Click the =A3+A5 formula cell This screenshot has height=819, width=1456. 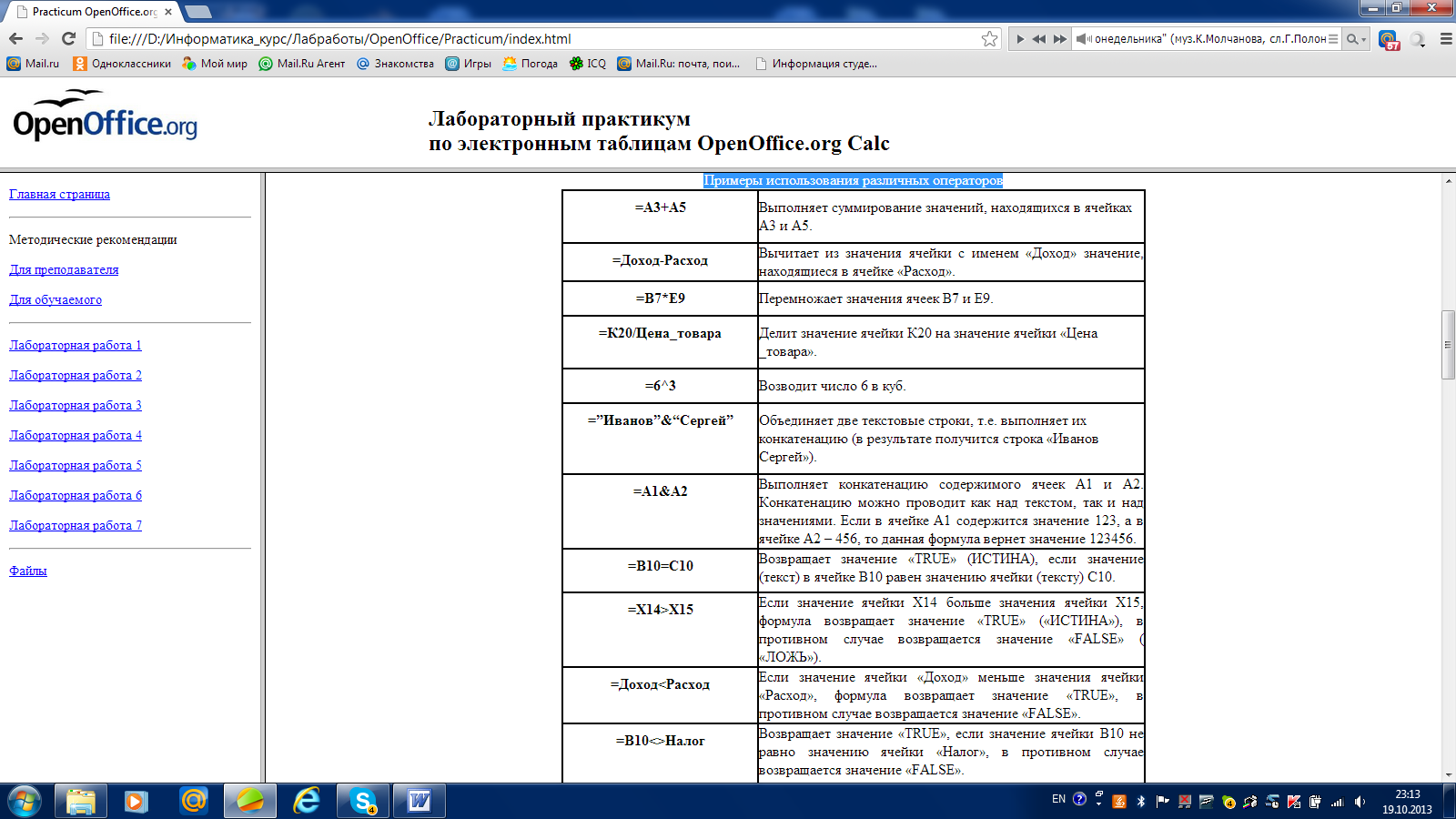click(x=660, y=216)
